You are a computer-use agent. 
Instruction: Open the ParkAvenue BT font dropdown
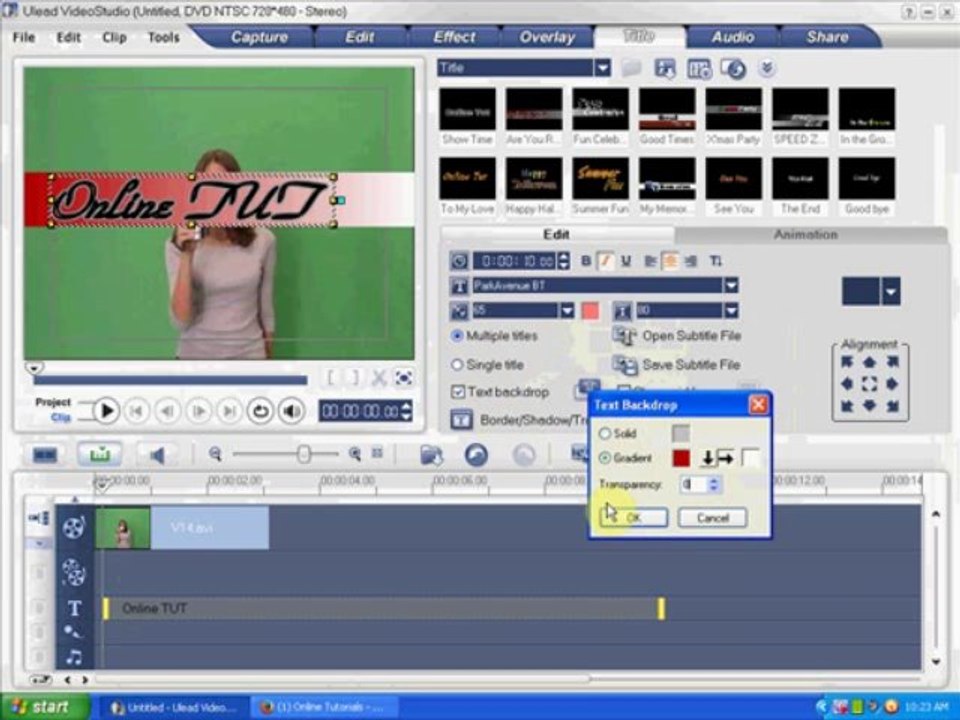(x=731, y=285)
